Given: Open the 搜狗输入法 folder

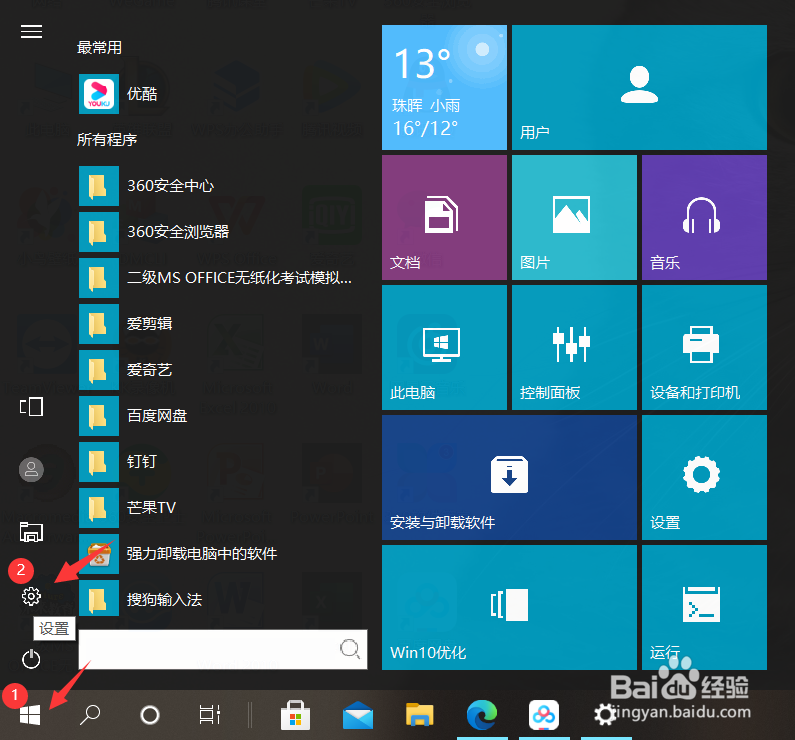Looking at the screenshot, I should coord(223,600).
